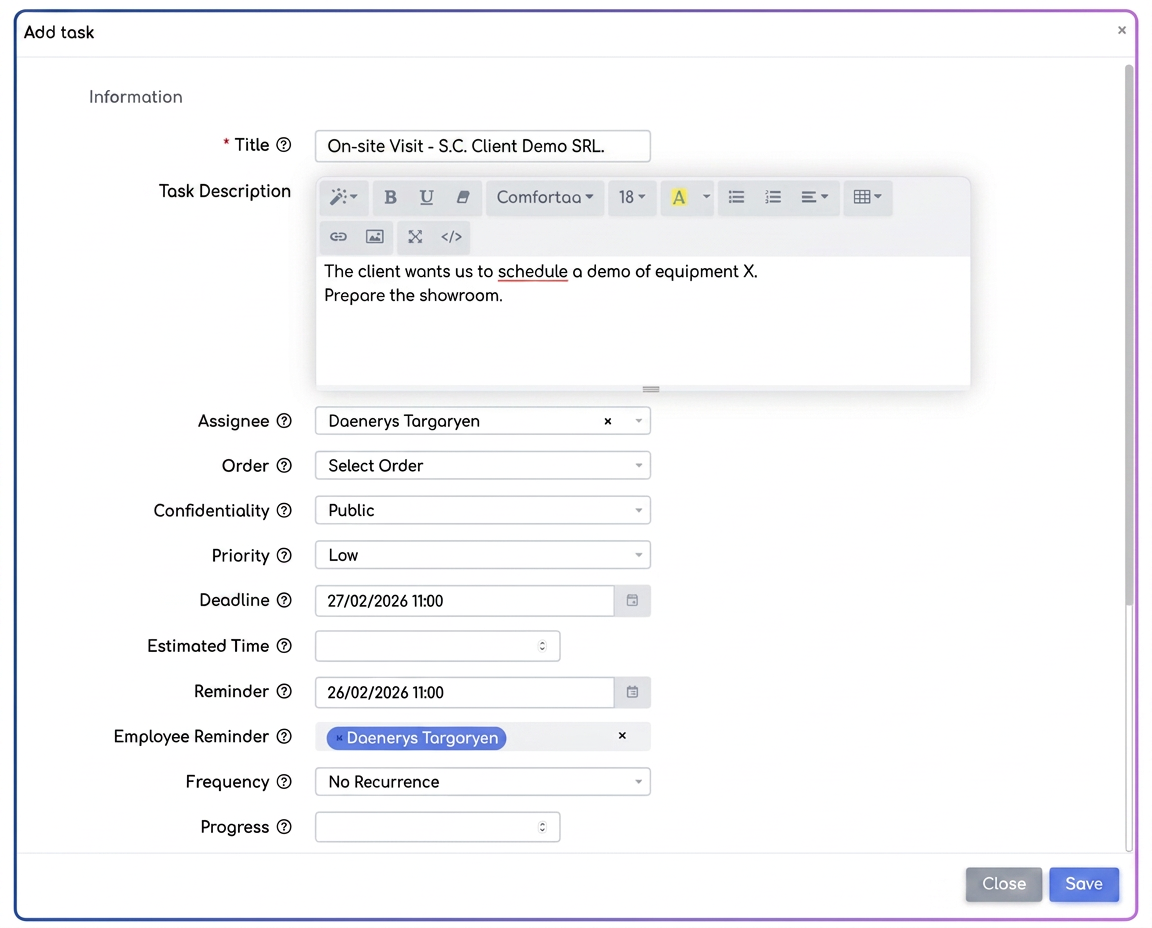Click the yellow highlighted text color button
1152x928 pixels.
tap(679, 197)
